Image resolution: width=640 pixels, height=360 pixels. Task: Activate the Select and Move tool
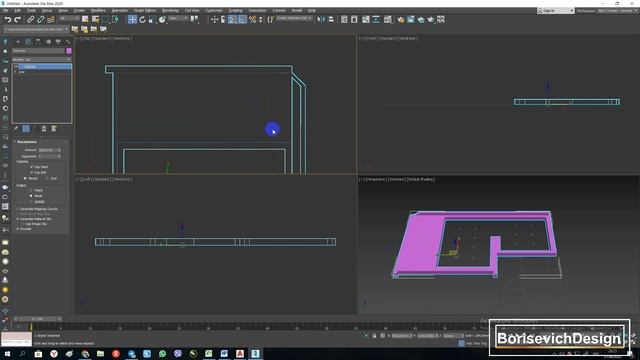(132, 19)
